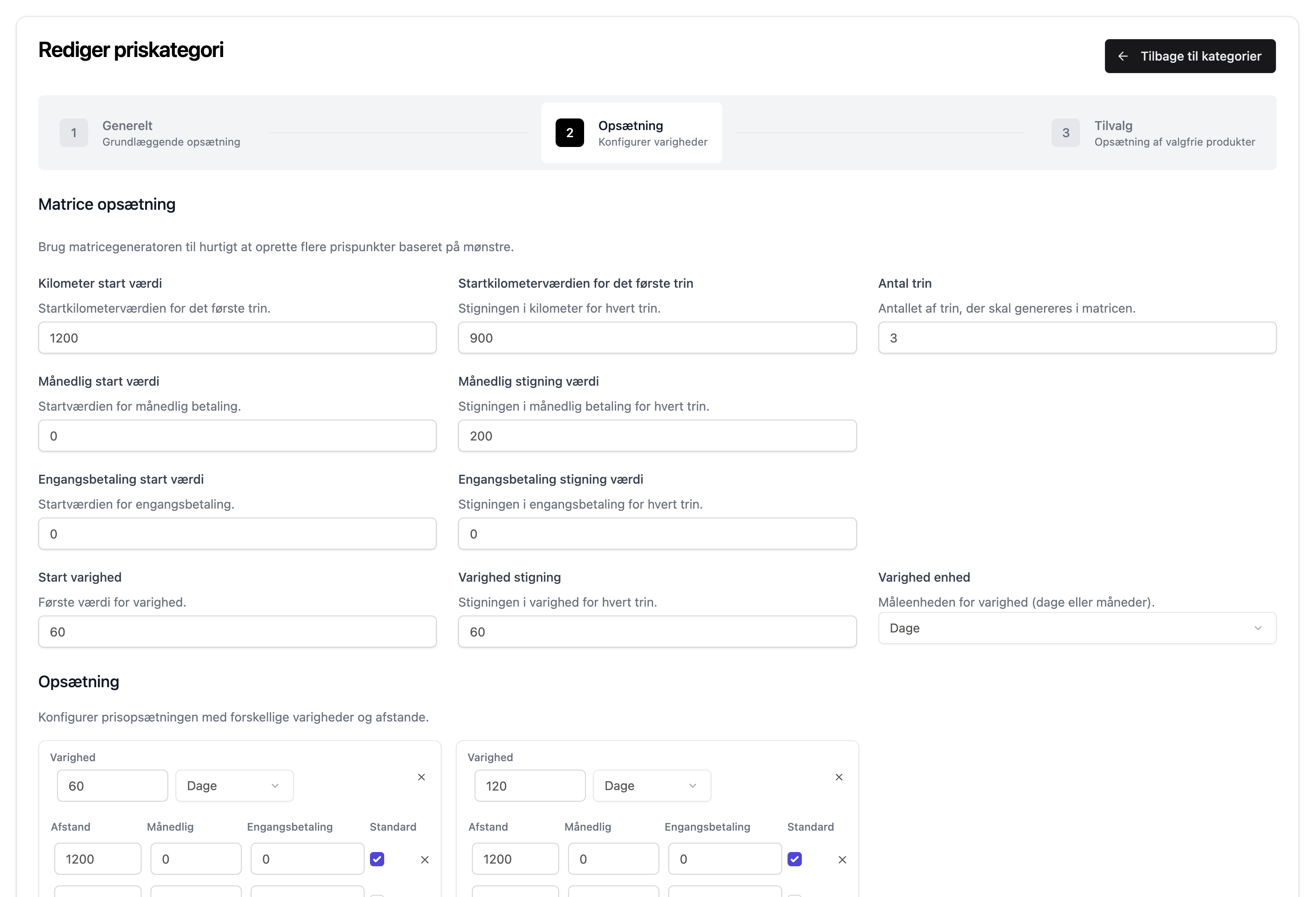Open unit dropdown next to 60 varighed
1316x897 pixels.
(x=234, y=785)
